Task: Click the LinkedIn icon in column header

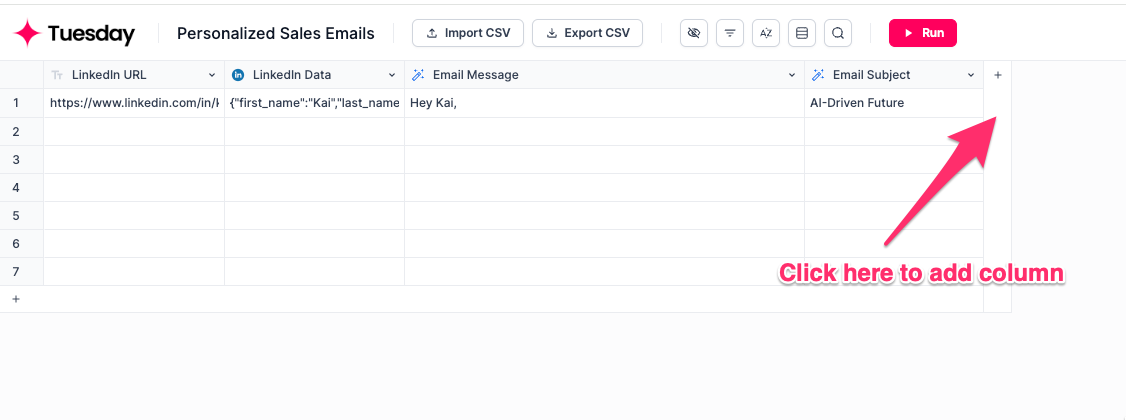Action: point(239,75)
